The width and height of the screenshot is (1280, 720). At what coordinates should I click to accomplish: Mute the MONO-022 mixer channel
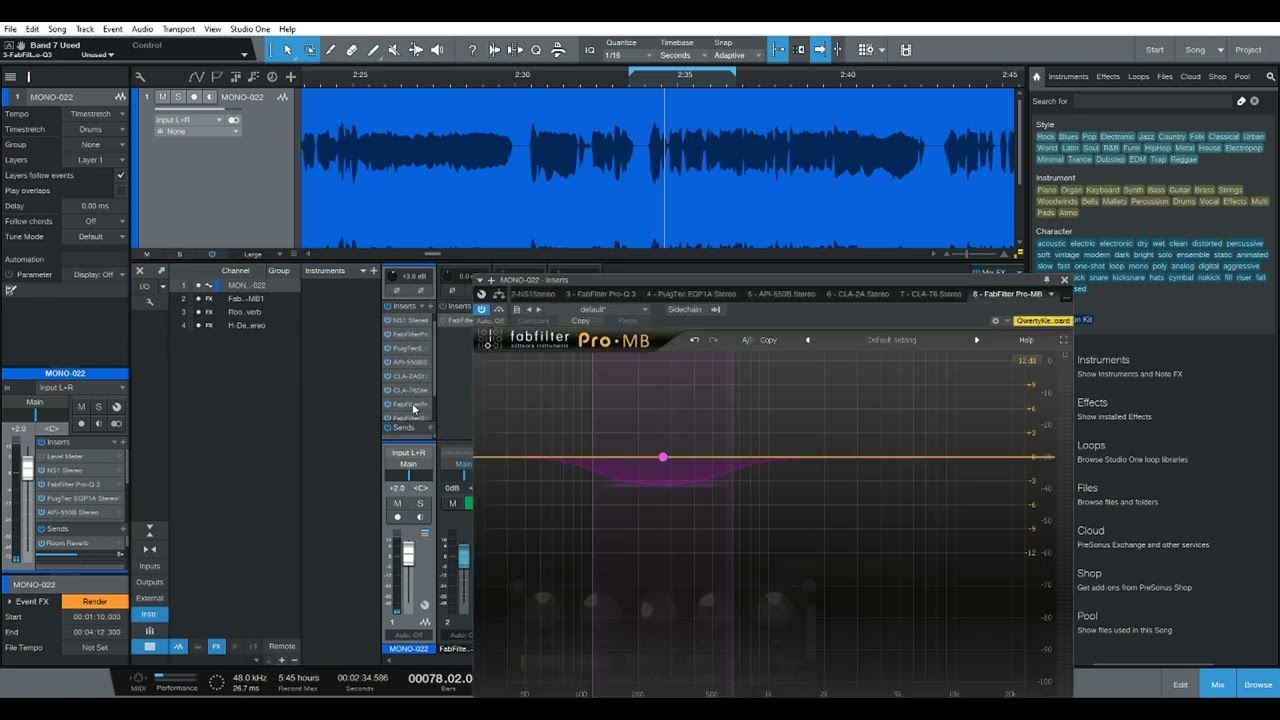[397, 503]
